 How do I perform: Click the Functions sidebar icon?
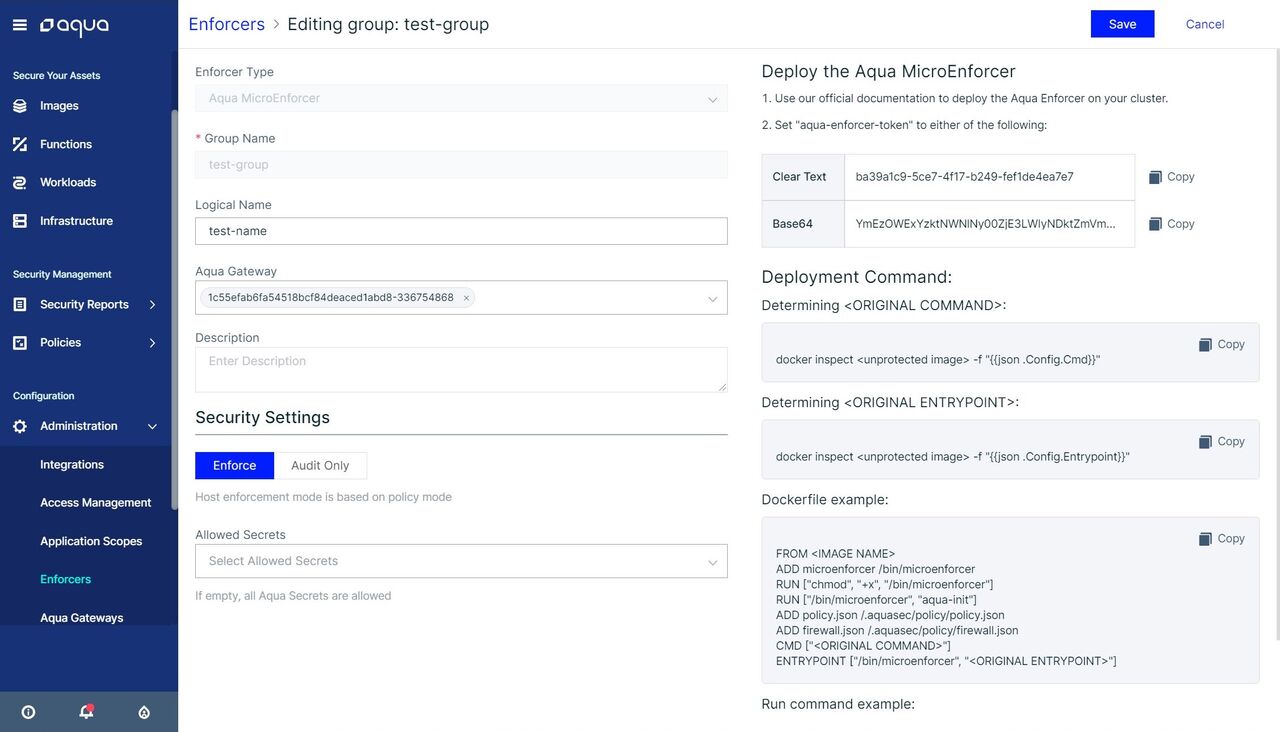coord(20,144)
